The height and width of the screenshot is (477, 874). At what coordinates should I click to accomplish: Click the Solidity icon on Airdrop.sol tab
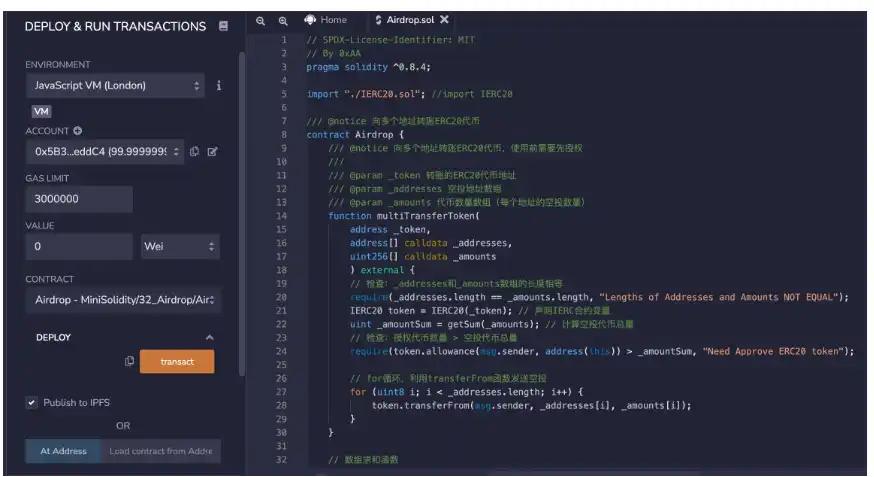(x=378, y=20)
